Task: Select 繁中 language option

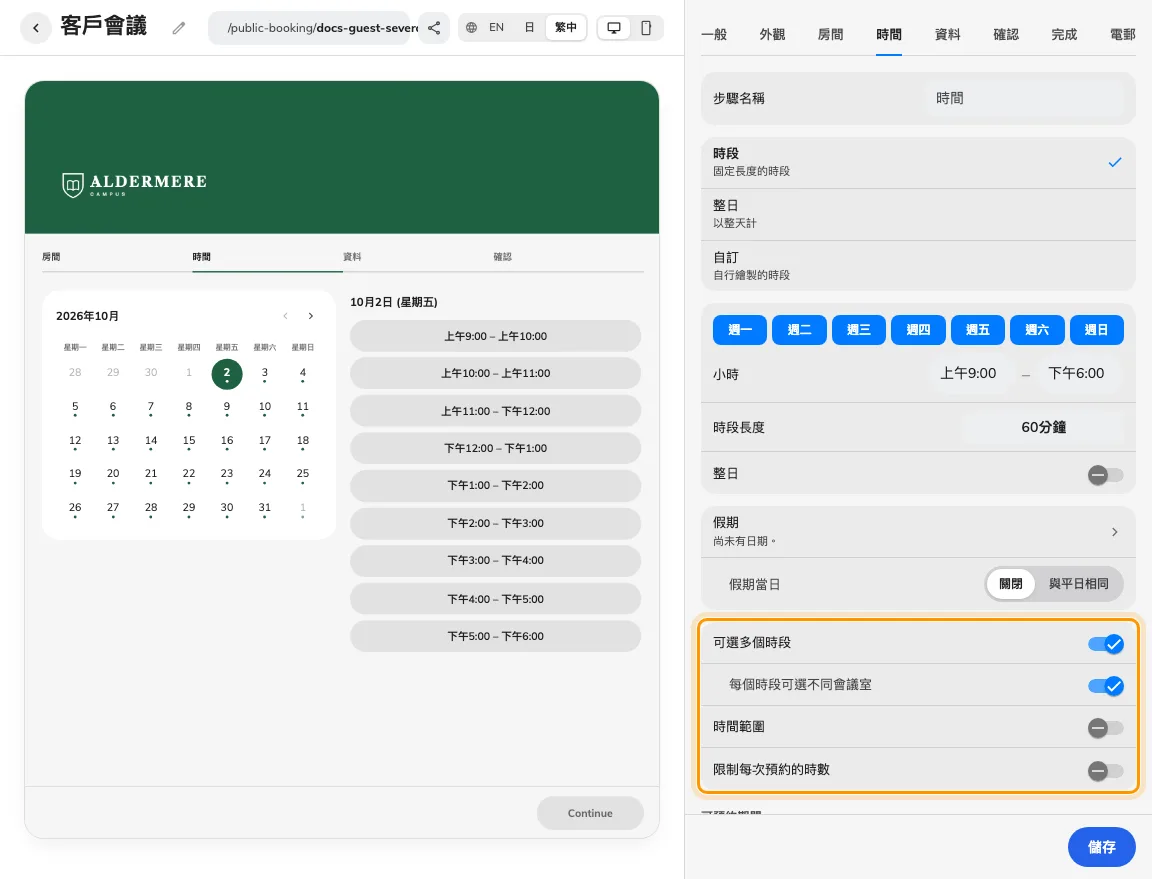Action: click(x=566, y=27)
